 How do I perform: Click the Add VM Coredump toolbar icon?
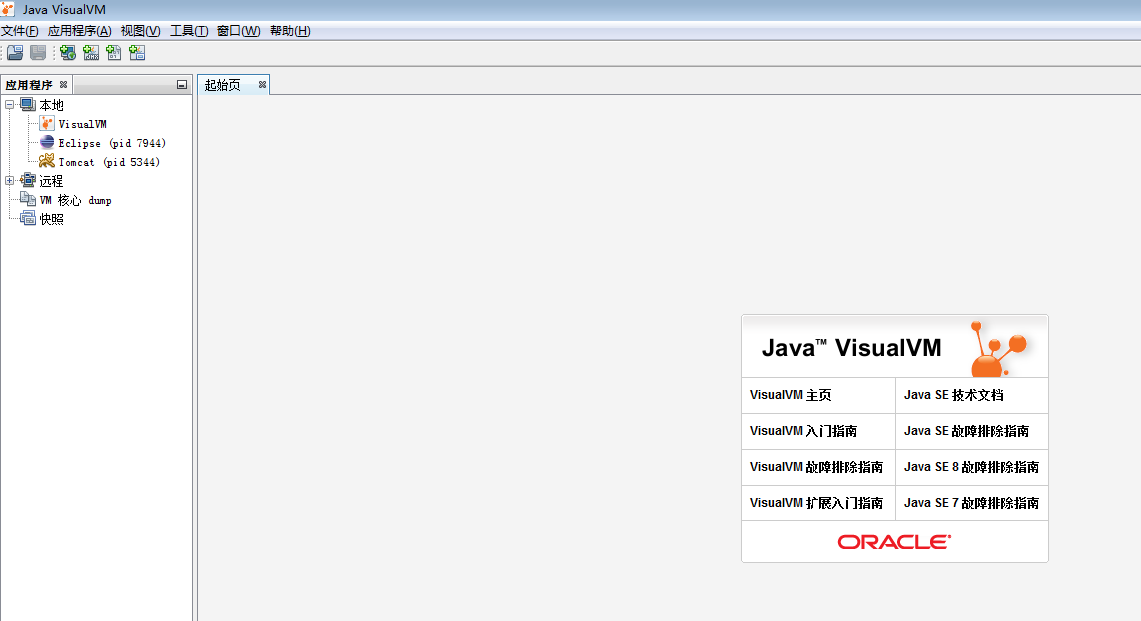coord(114,53)
